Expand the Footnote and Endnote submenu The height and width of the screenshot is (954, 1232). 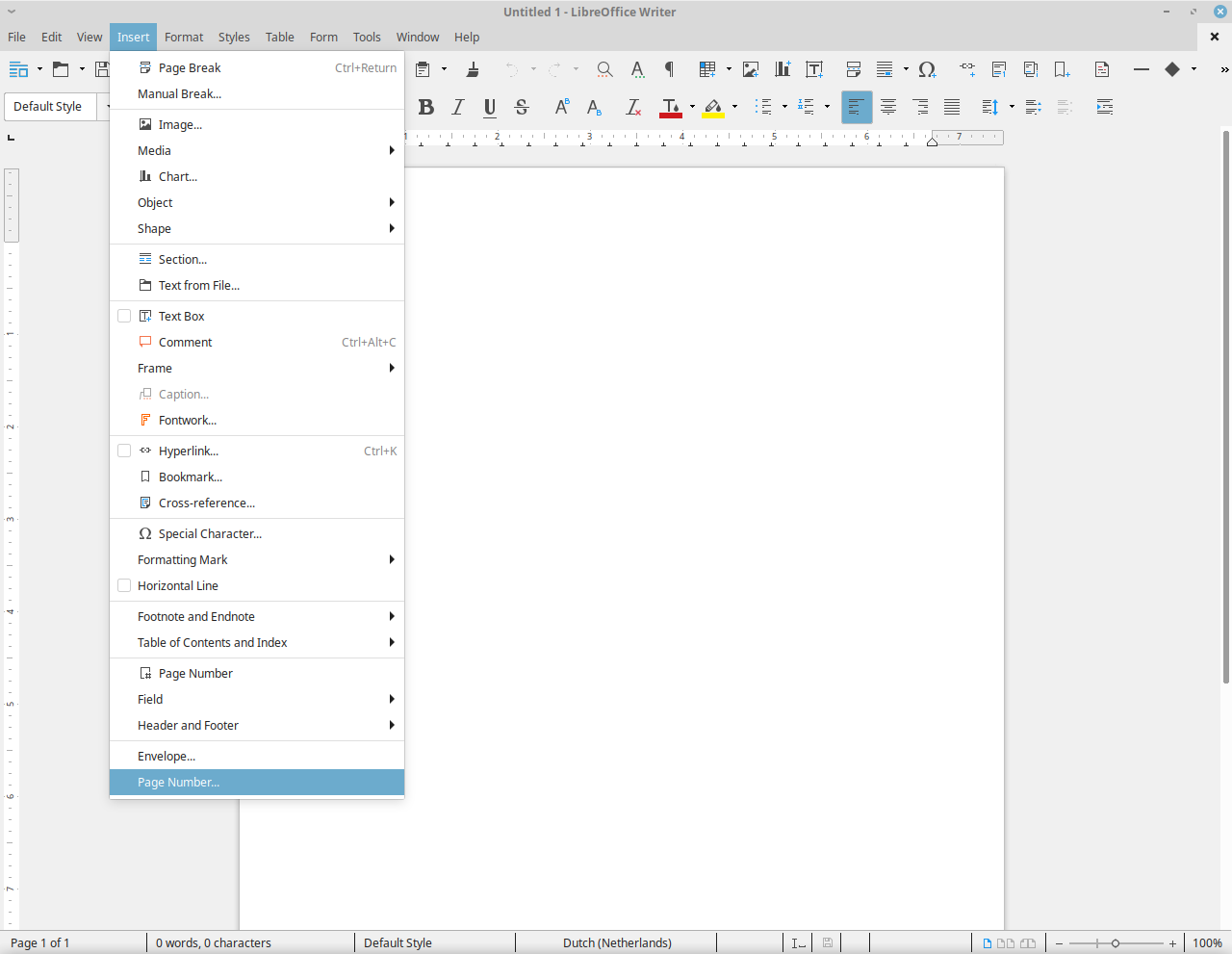pos(256,616)
